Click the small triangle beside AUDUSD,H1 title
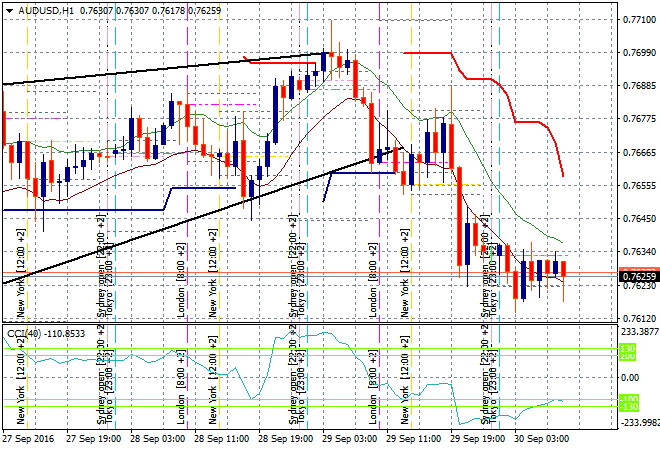The height and width of the screenshot is (450, 660). 7,10
